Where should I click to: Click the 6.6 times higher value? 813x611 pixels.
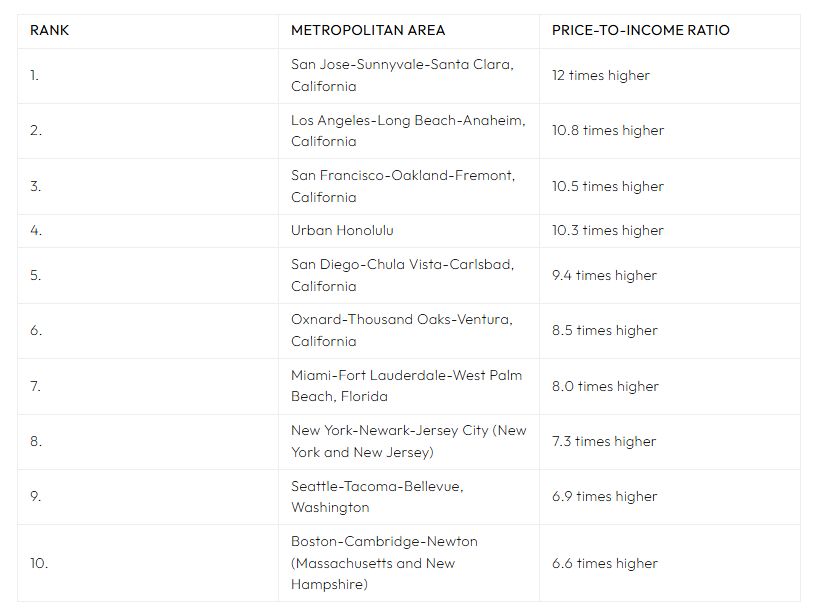pos(605,563)
